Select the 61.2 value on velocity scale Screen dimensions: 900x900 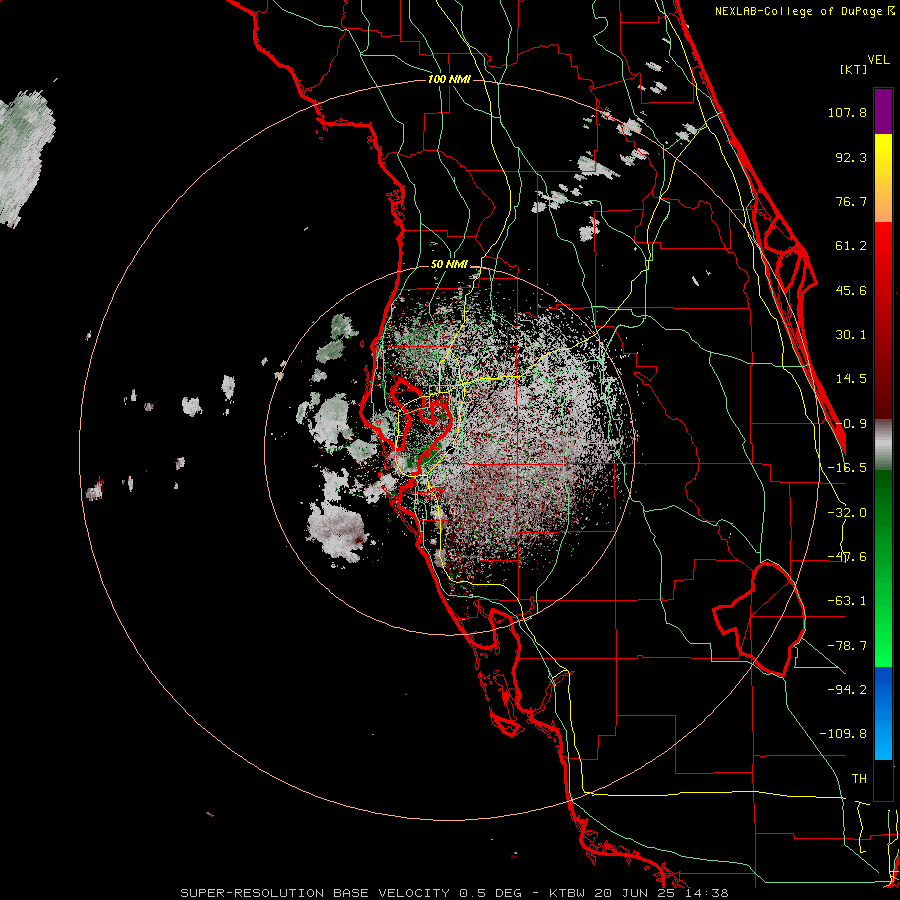click(x=851, y=246)
